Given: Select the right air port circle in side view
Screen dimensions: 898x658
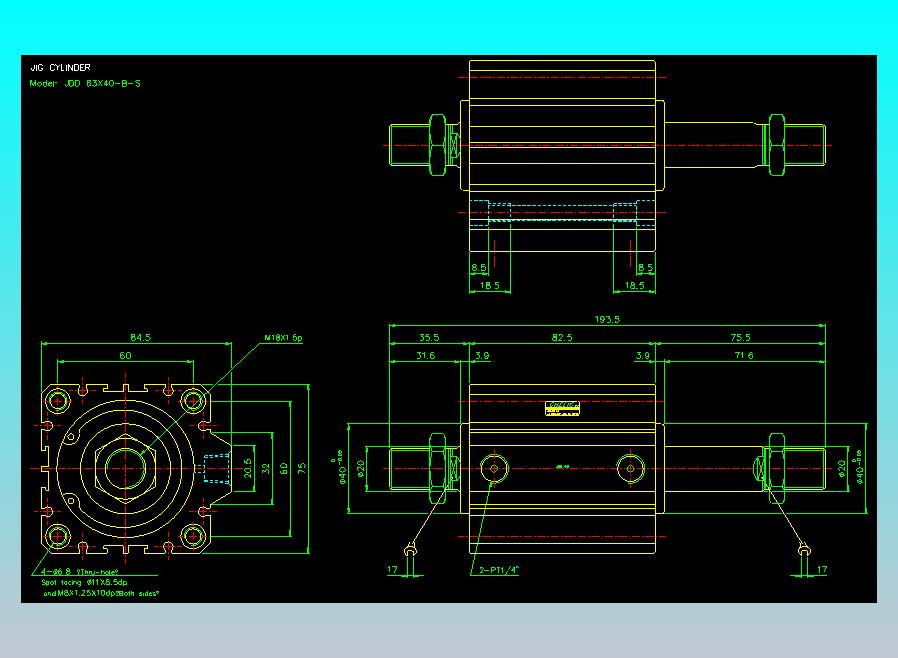Looking at the screenshot, I should point(631,468).
